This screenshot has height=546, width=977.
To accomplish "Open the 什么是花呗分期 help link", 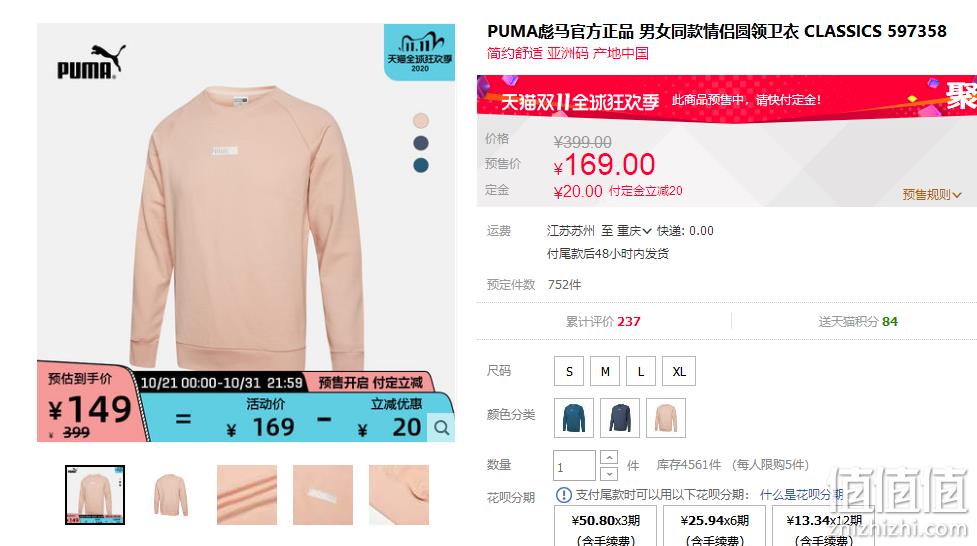I will point(801,495).
